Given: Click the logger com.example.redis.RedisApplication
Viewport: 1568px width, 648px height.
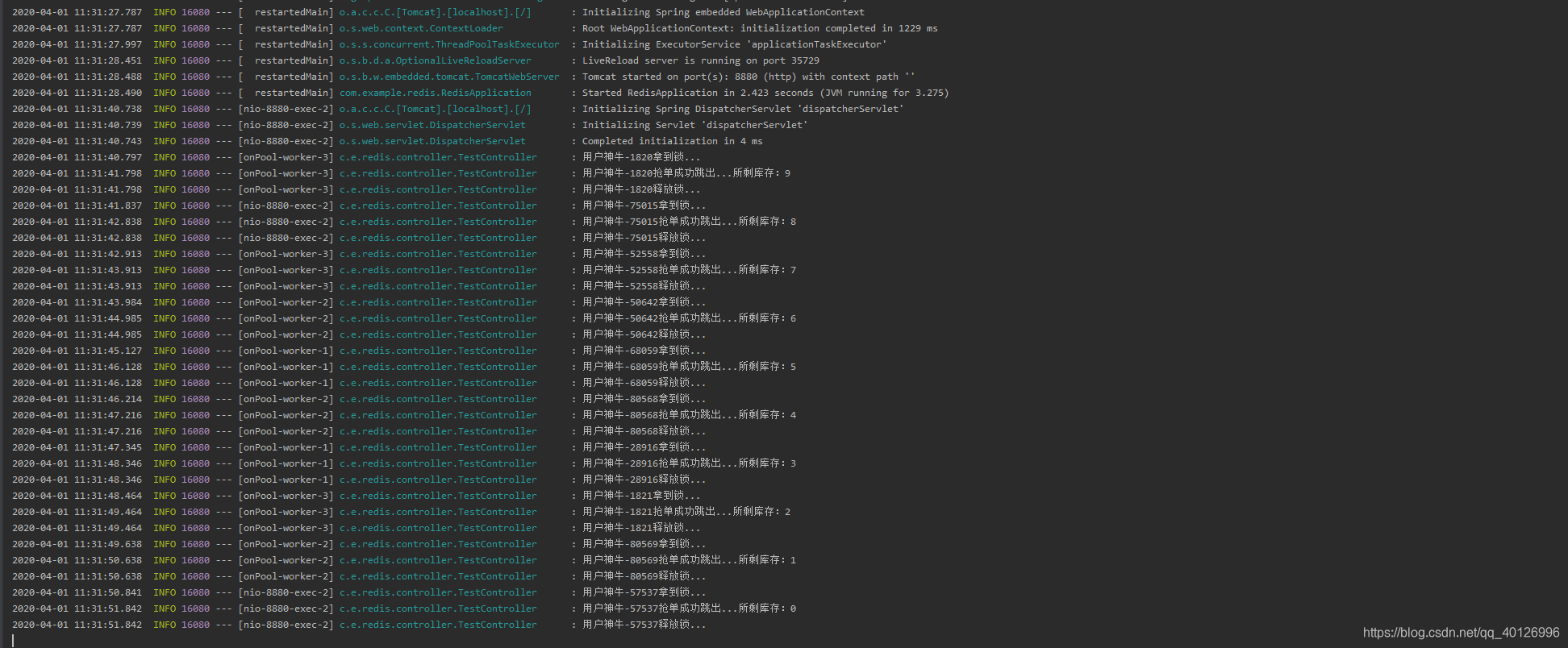Looking at the screenshot, I should [436, 93].
